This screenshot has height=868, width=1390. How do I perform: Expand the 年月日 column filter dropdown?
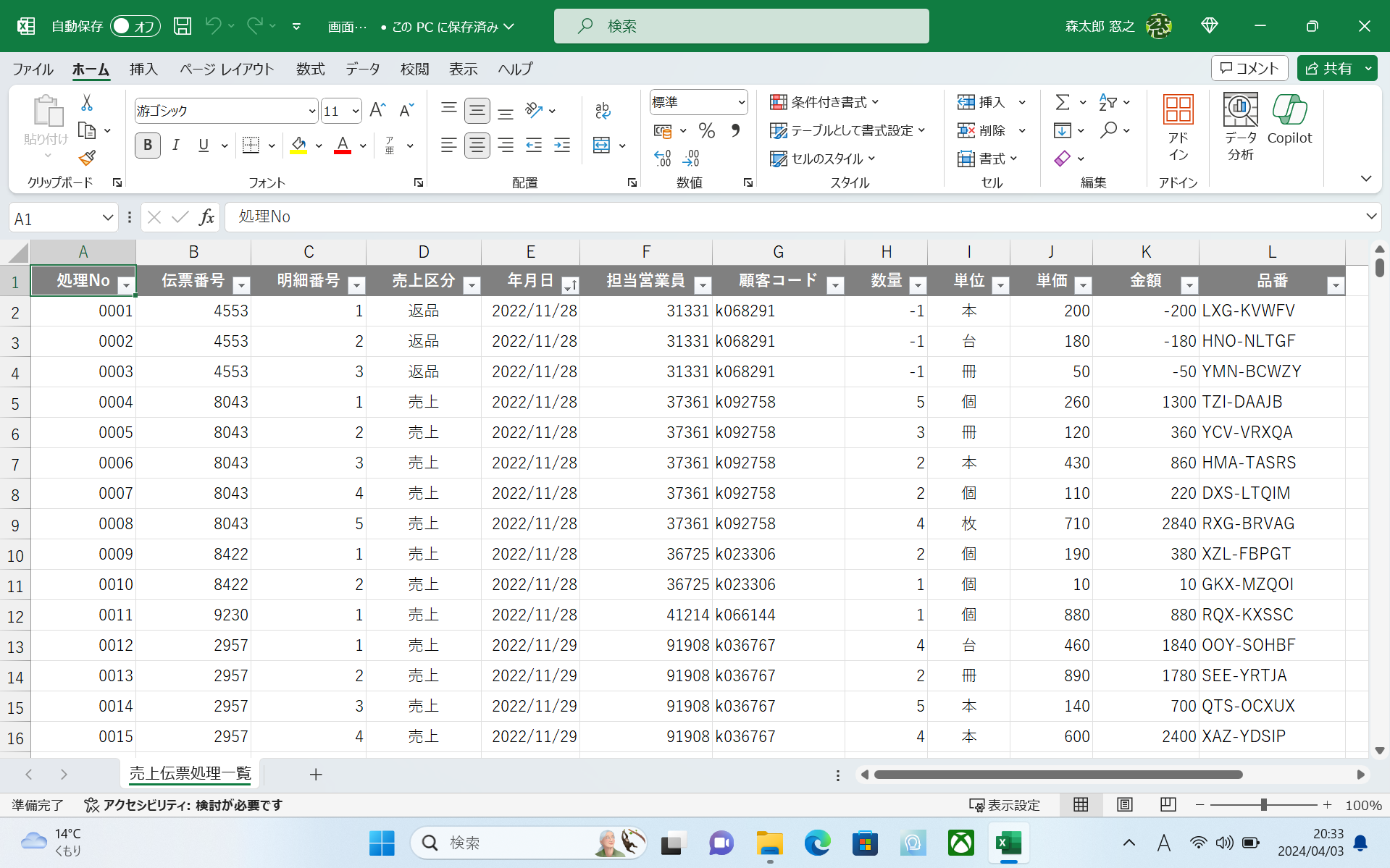tap(570, 285)
